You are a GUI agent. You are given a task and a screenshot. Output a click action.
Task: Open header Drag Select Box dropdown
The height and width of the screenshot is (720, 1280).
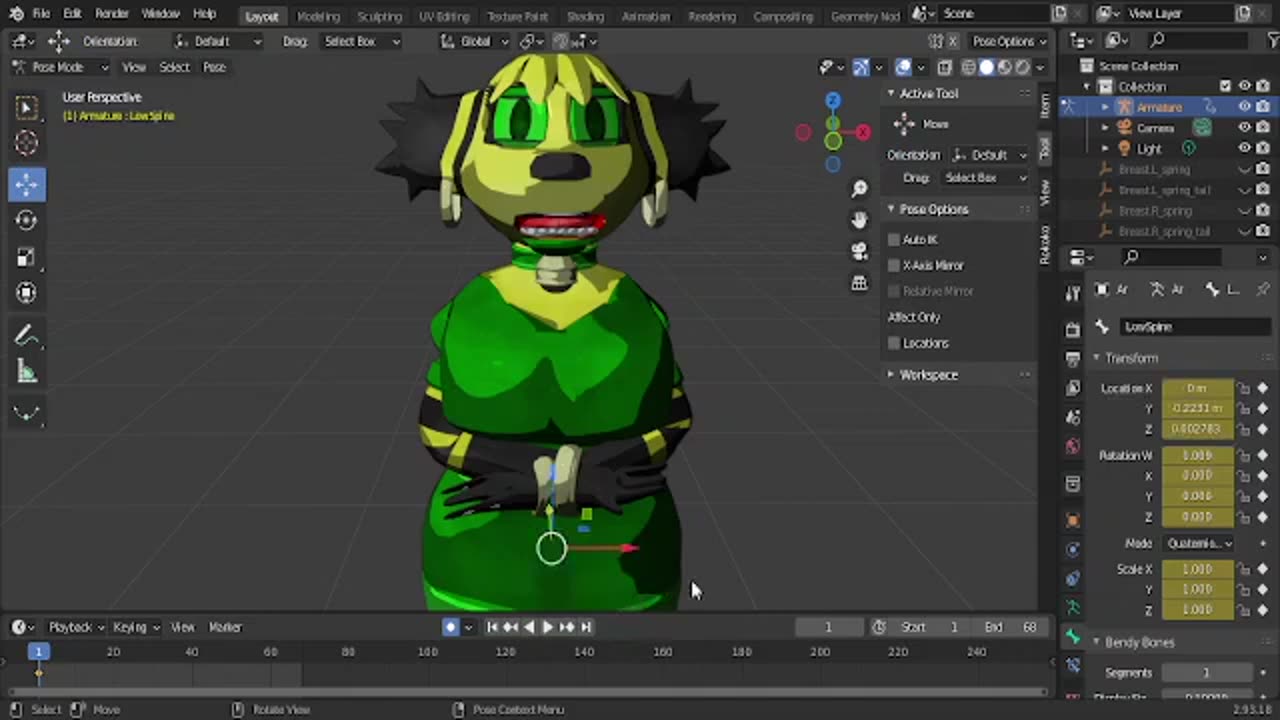pos(362,41)
